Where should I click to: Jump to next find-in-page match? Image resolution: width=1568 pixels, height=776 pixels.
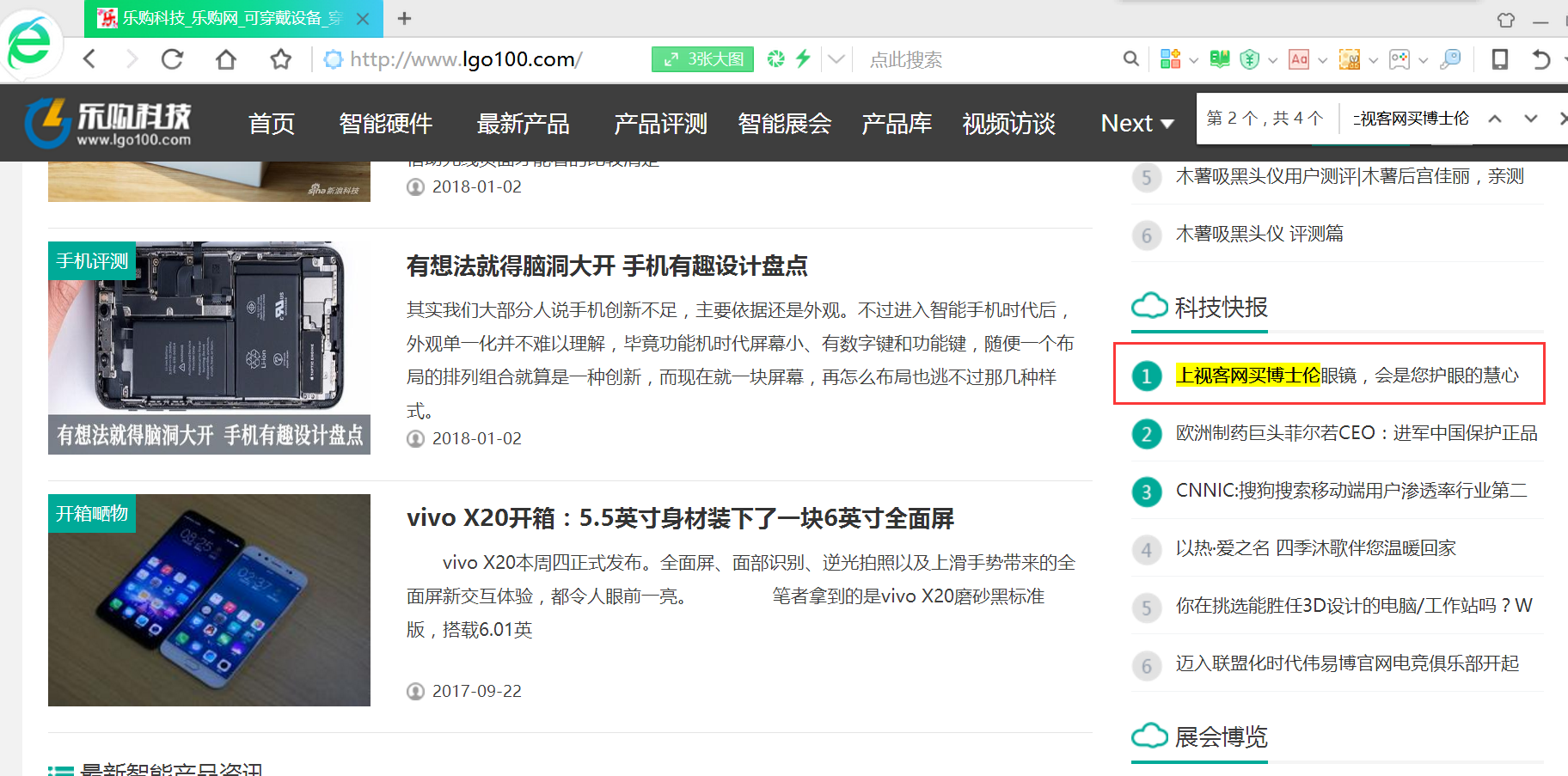[1530, 119]
